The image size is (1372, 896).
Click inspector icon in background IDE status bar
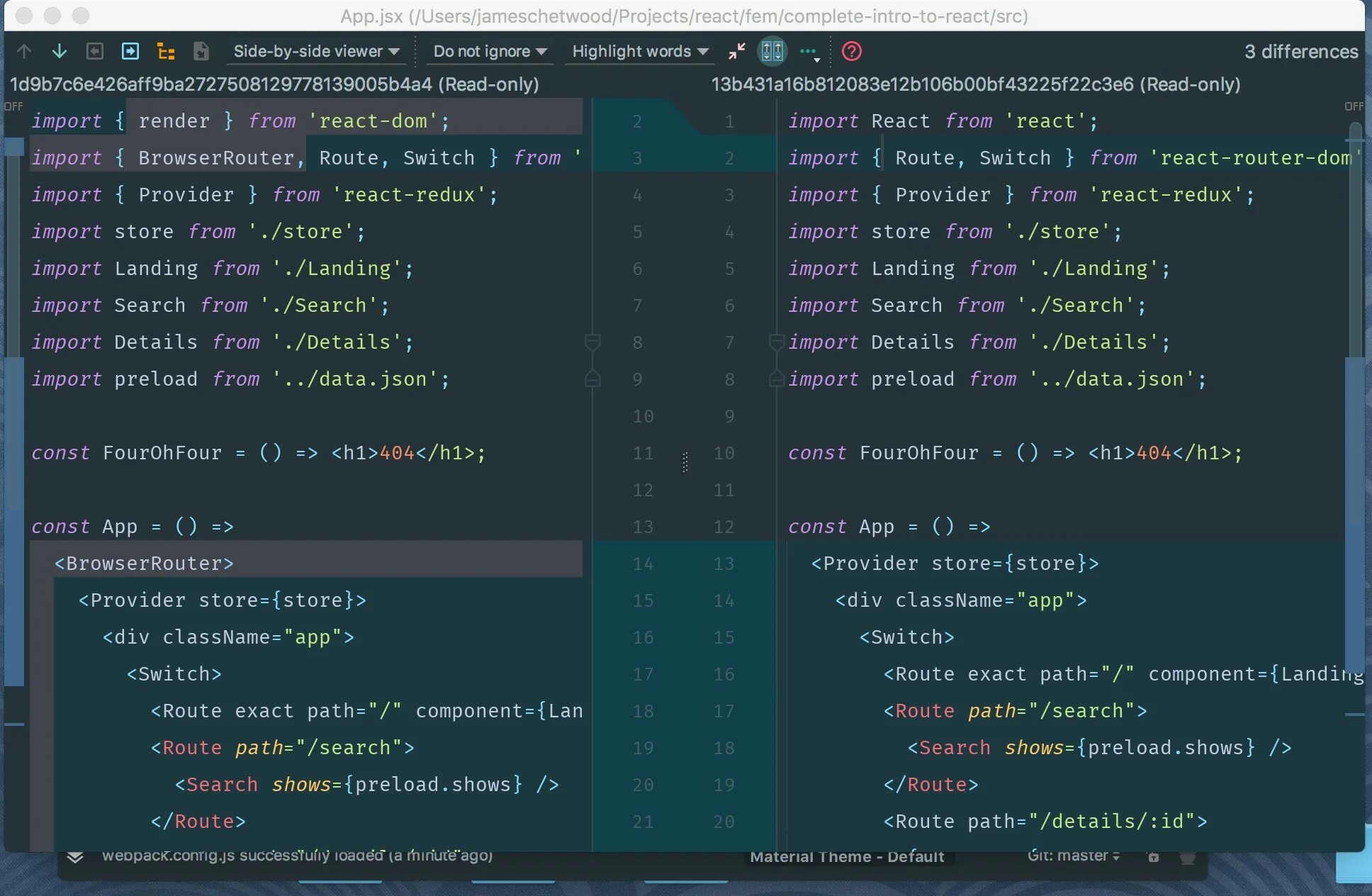1188,858
